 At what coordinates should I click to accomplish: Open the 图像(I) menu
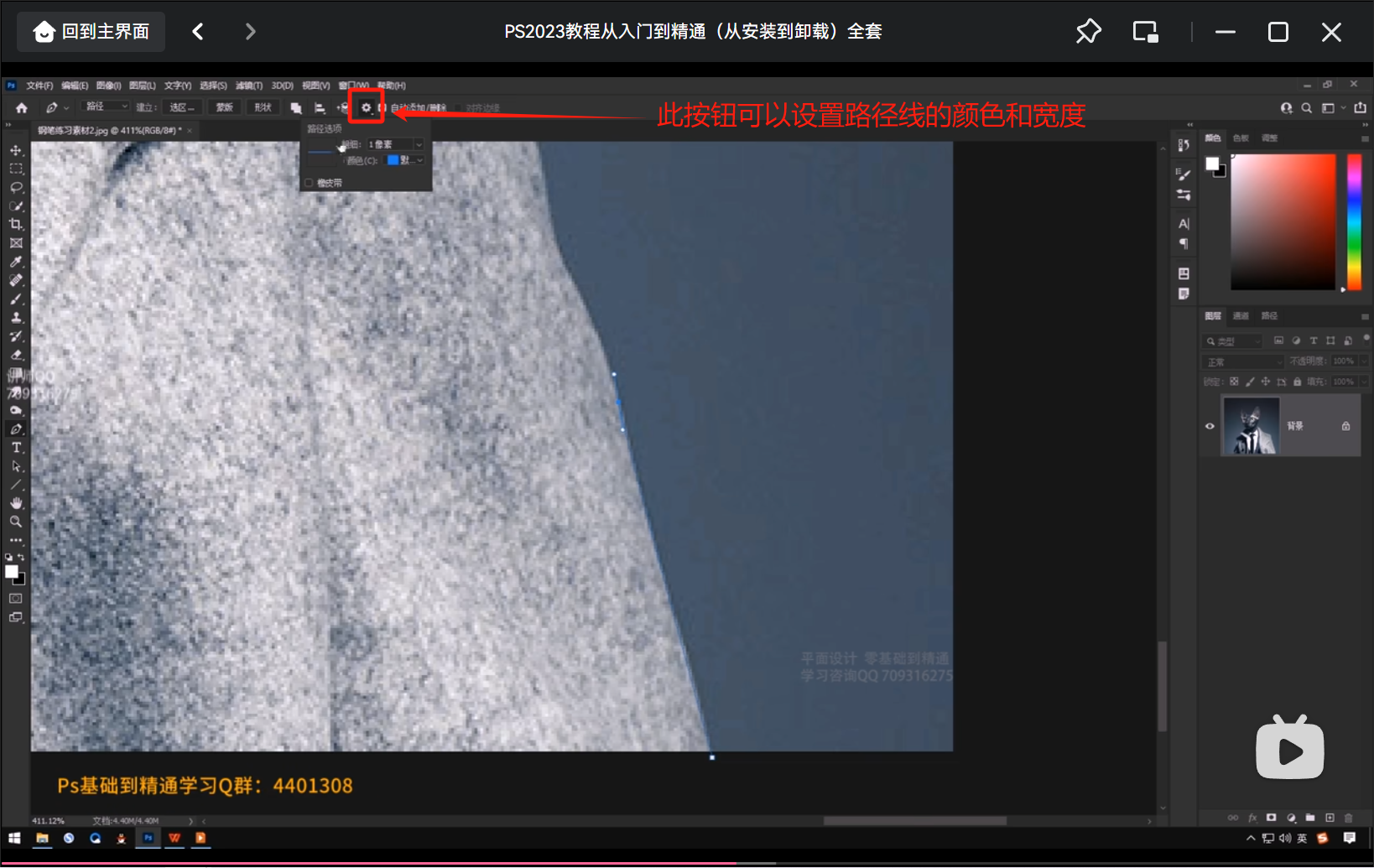coord(108,86)
